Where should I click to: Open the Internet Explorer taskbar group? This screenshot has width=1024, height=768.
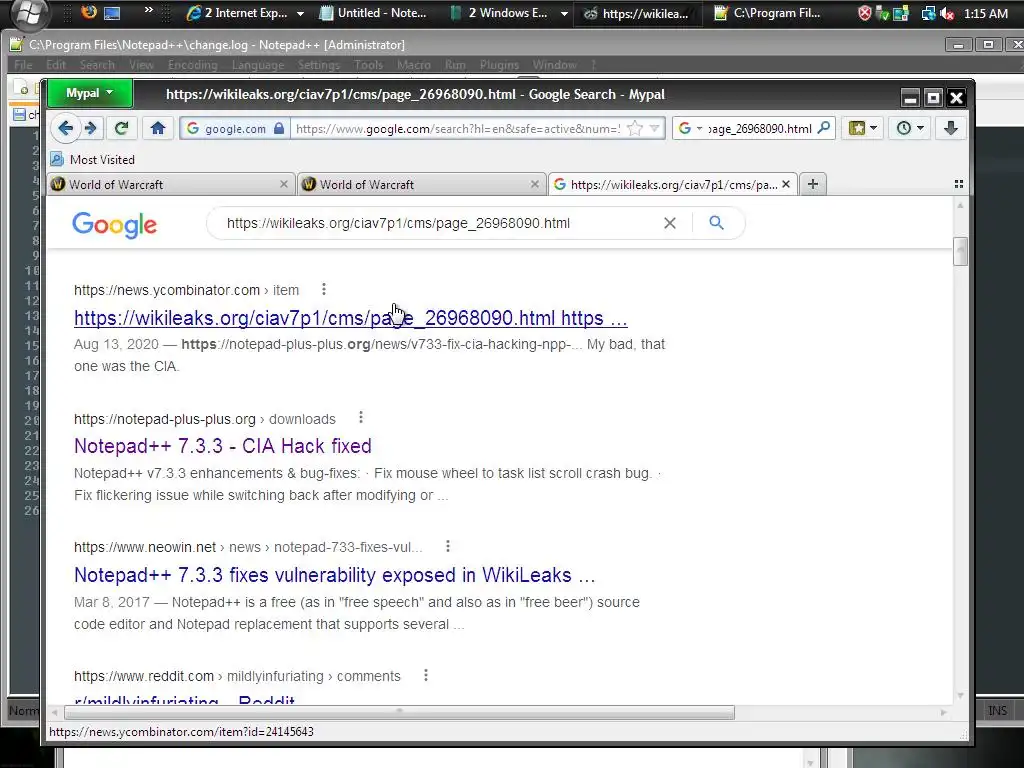point(243,12)
